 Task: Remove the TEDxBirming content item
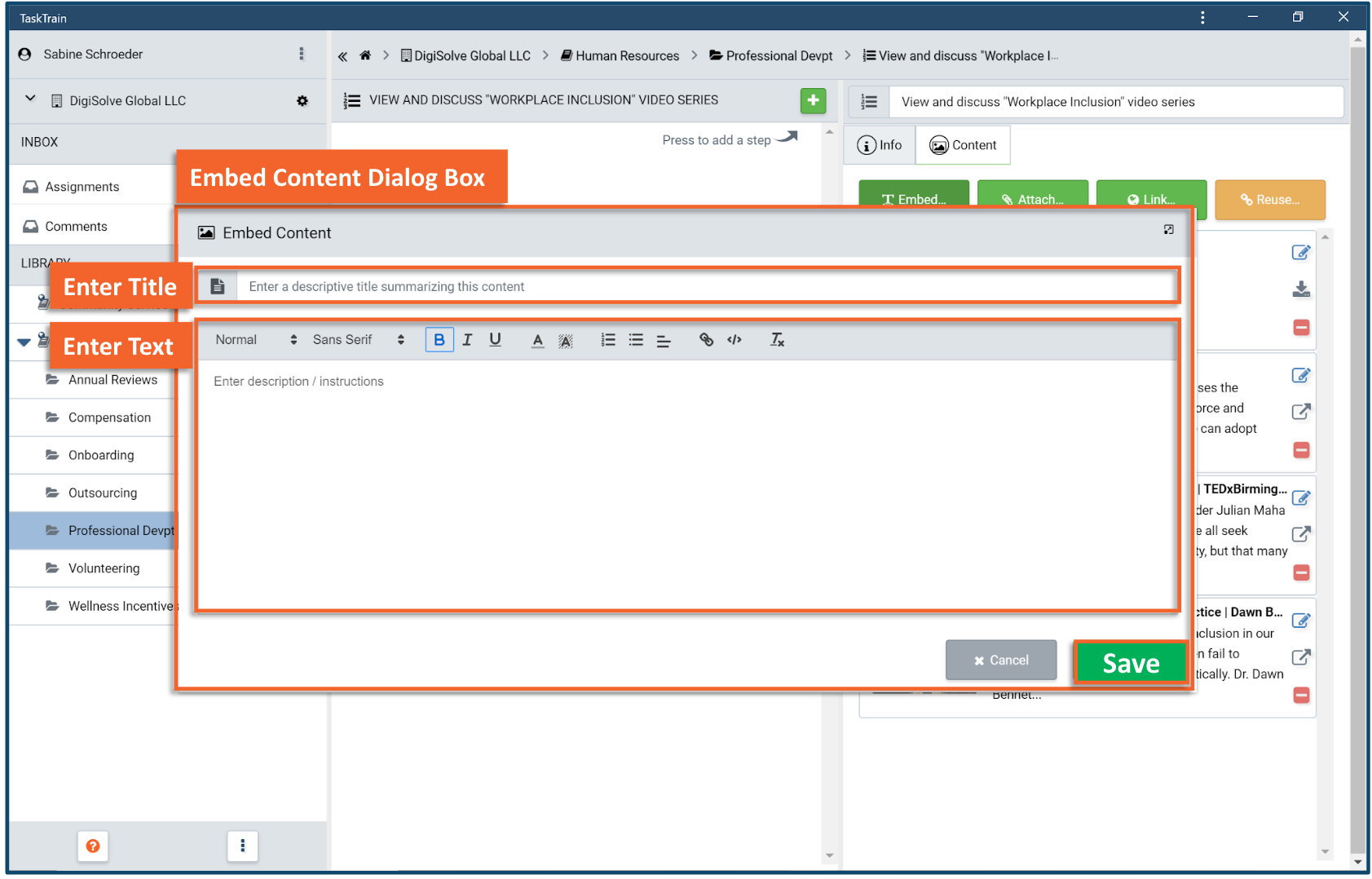[x=1301, y=573]
